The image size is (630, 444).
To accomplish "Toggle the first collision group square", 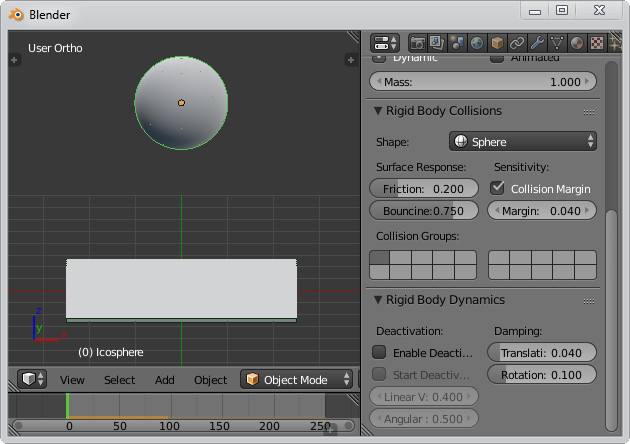I will (x=379, y=258).
